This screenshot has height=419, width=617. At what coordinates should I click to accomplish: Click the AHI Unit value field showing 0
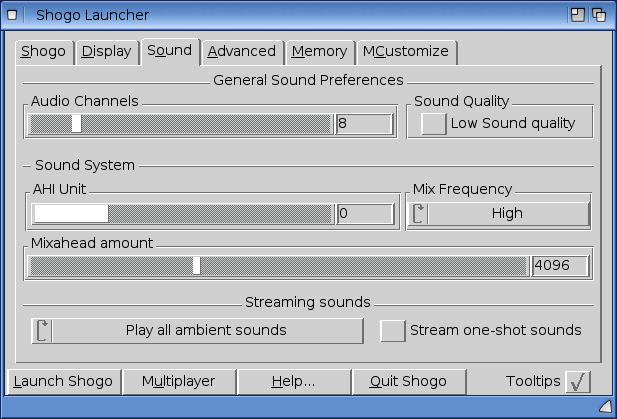[365, 214]
